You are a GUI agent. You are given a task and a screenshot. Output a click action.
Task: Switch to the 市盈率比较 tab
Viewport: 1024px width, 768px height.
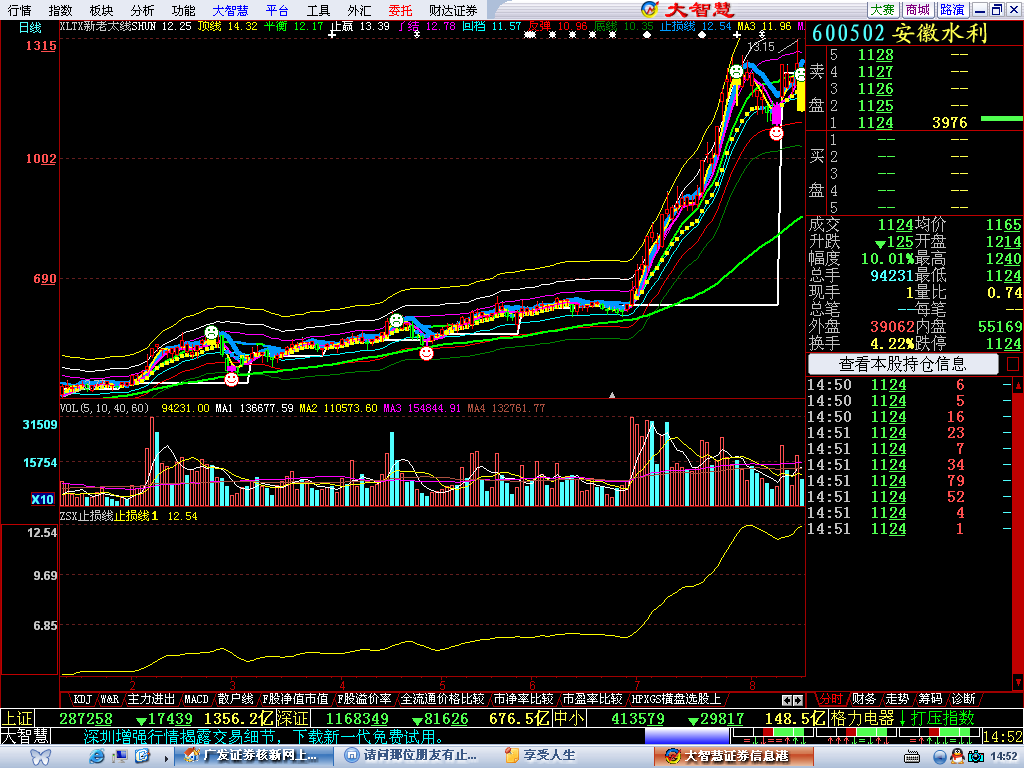[x=592, y=699]
